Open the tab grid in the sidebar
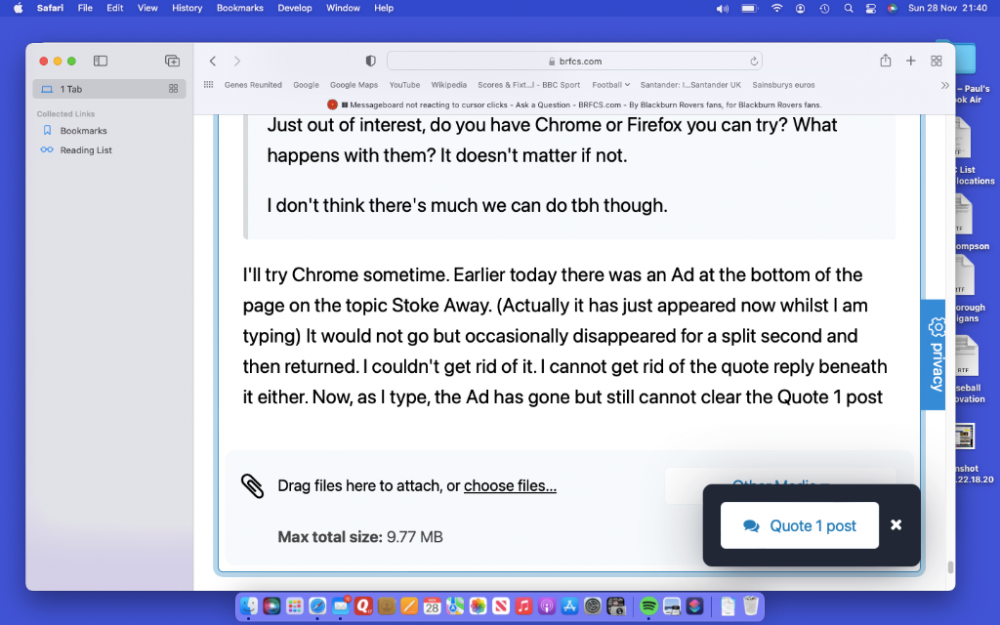Image resolution: width=1000 pixels, height=625 pixels. [x=174, y=89]
